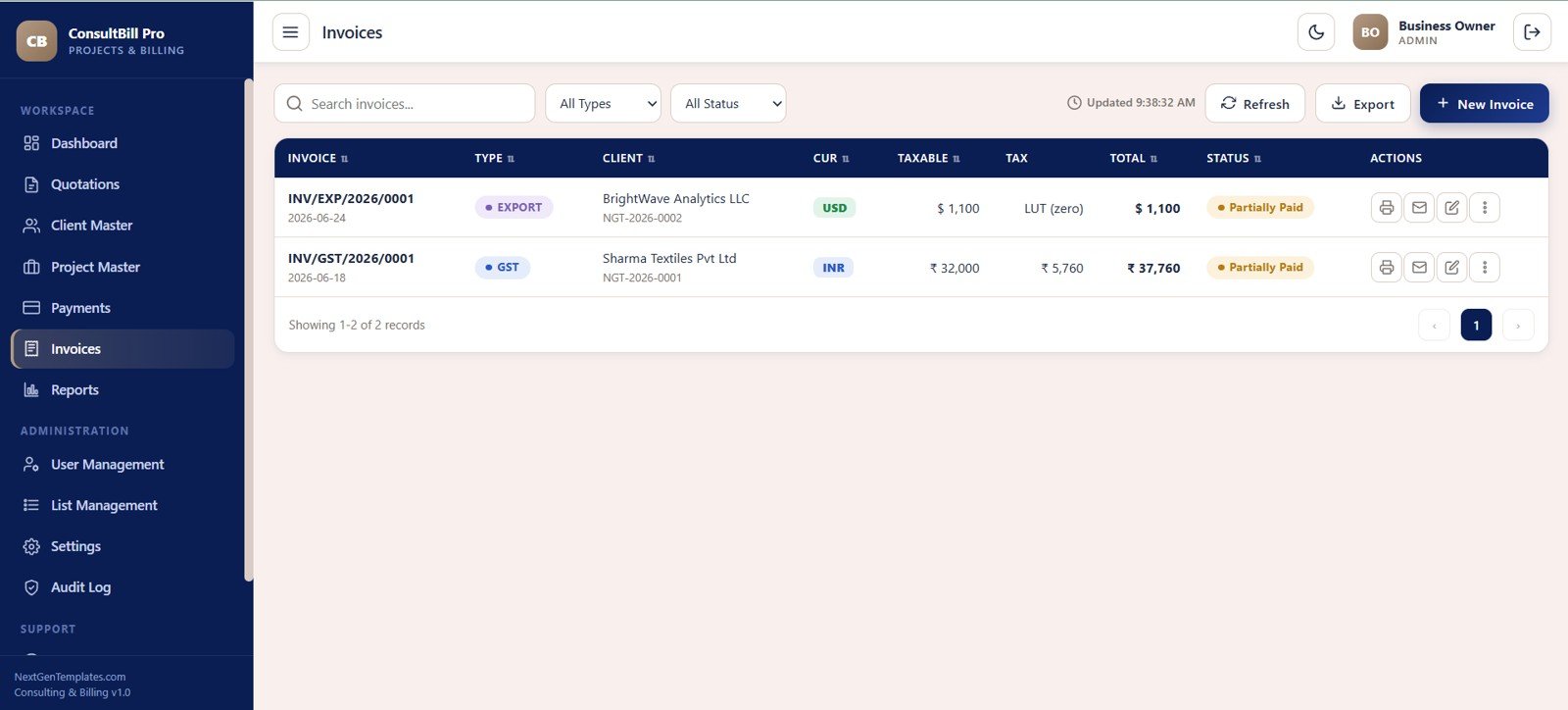Sort by the Total column
The height and width of the screenshot is (710, 1568).
[x=1133, y=158]
